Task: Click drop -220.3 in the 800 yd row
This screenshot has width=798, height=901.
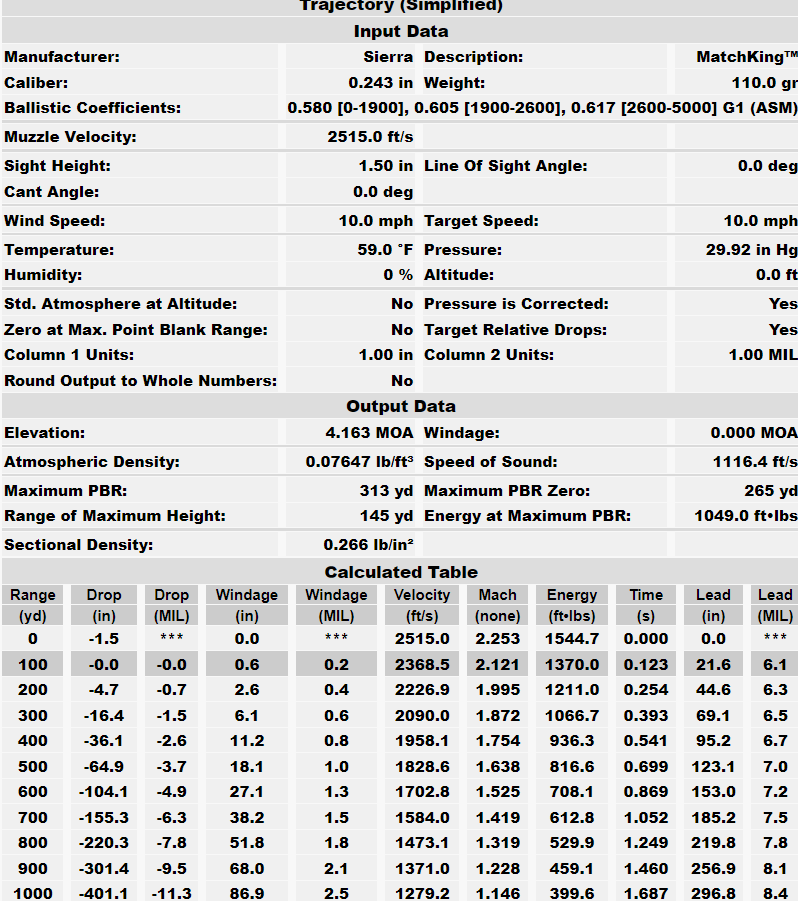Action: click(103, 844)
